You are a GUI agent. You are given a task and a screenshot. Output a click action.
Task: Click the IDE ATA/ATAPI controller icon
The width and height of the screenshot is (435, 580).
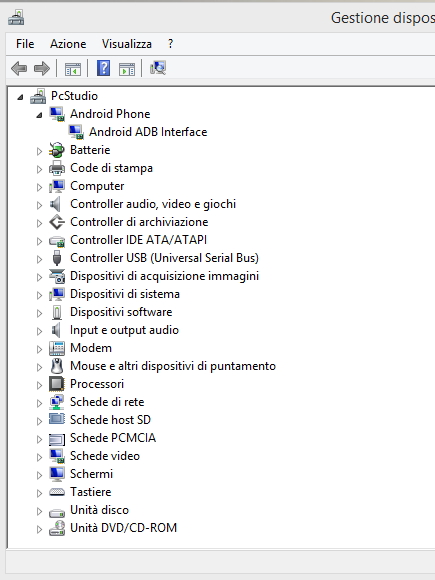[57, 241]
